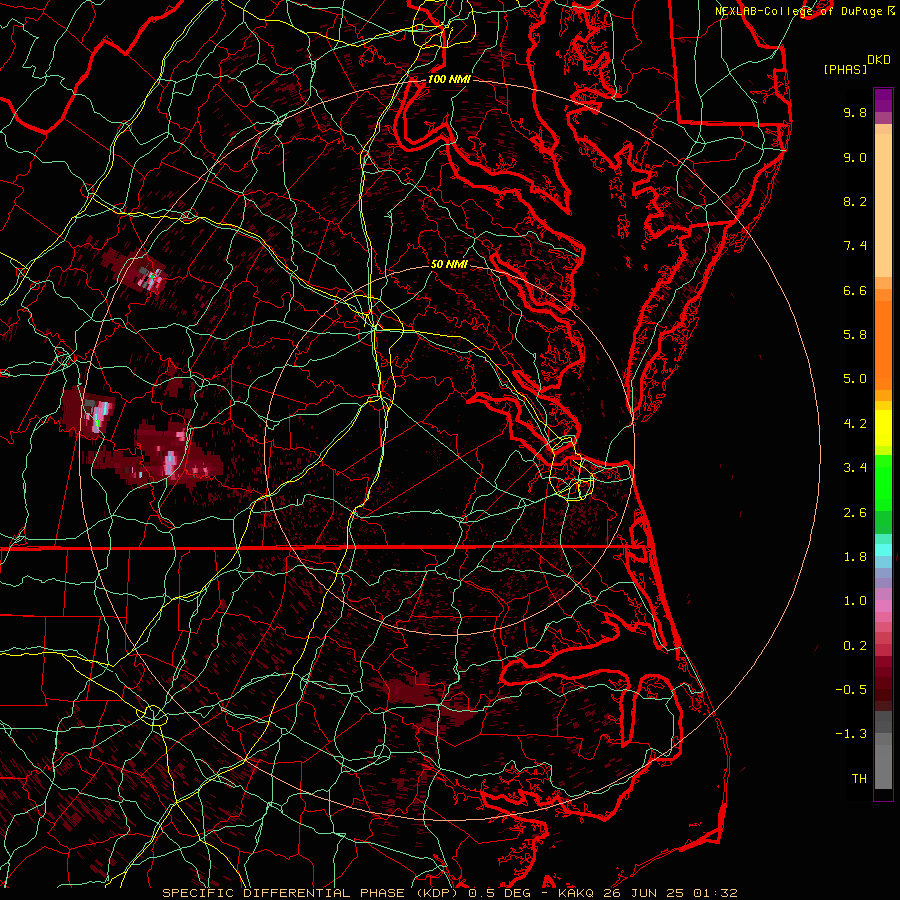Click the DKD product label above the scale

tap(879, 60)
